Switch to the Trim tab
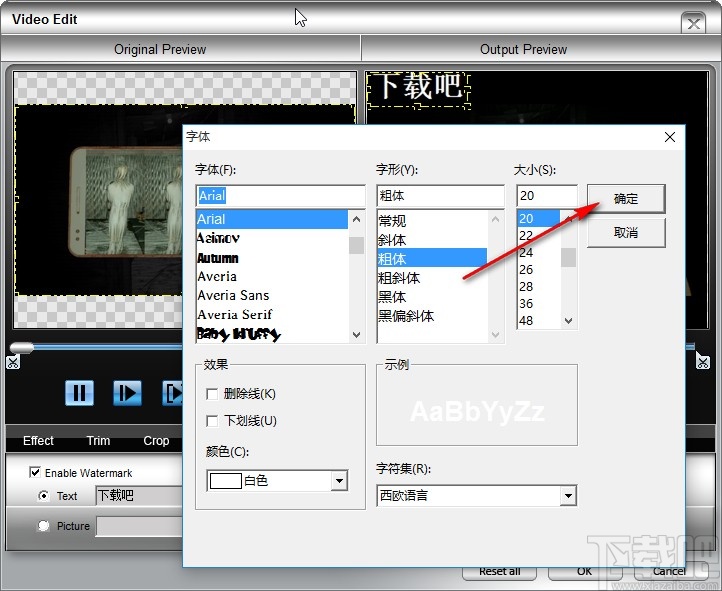The width and height of the screenshot is (722, 591). 98,440
